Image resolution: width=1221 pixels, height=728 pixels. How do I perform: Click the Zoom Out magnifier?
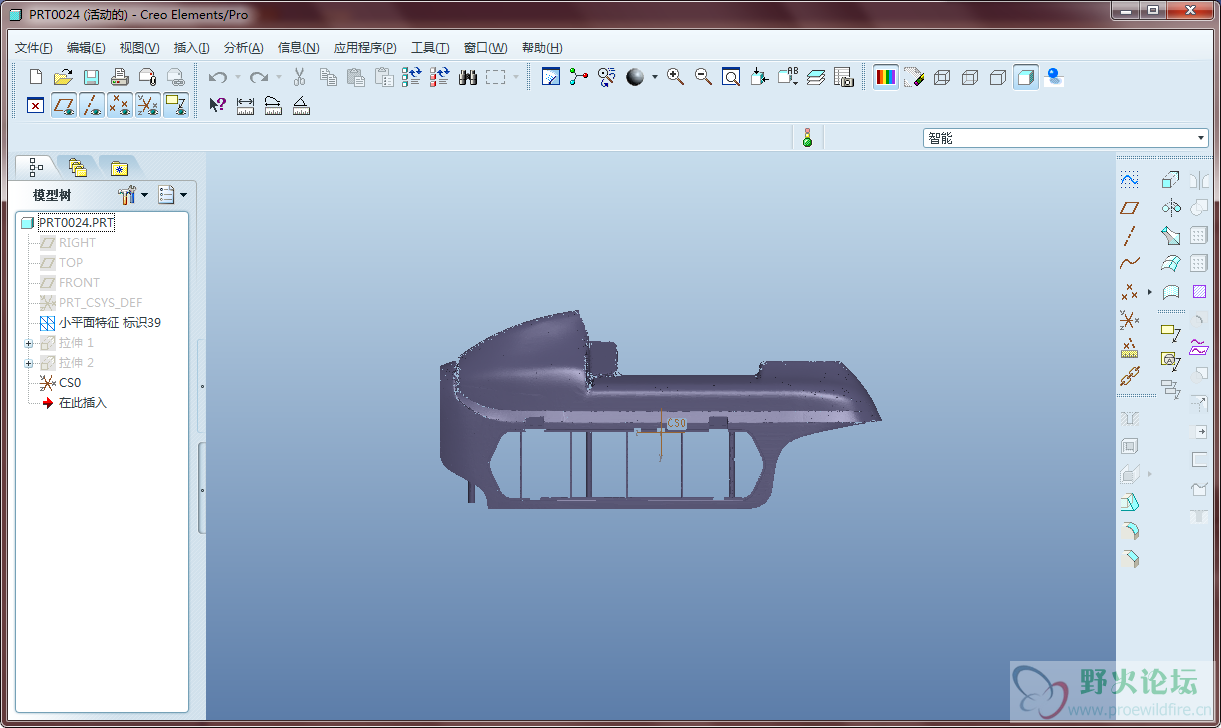[703, 77]
